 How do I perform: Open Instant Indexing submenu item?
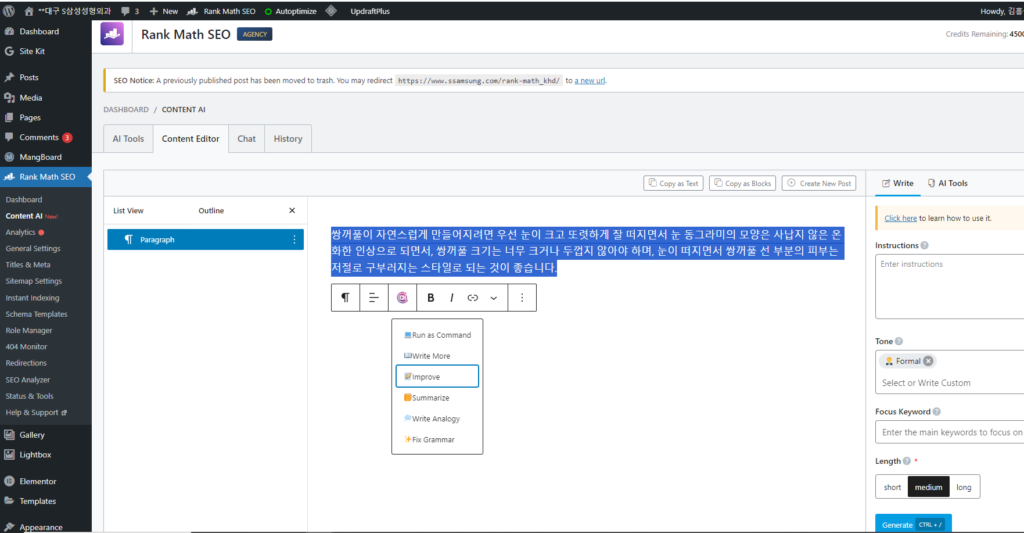[x=32, y=297]
